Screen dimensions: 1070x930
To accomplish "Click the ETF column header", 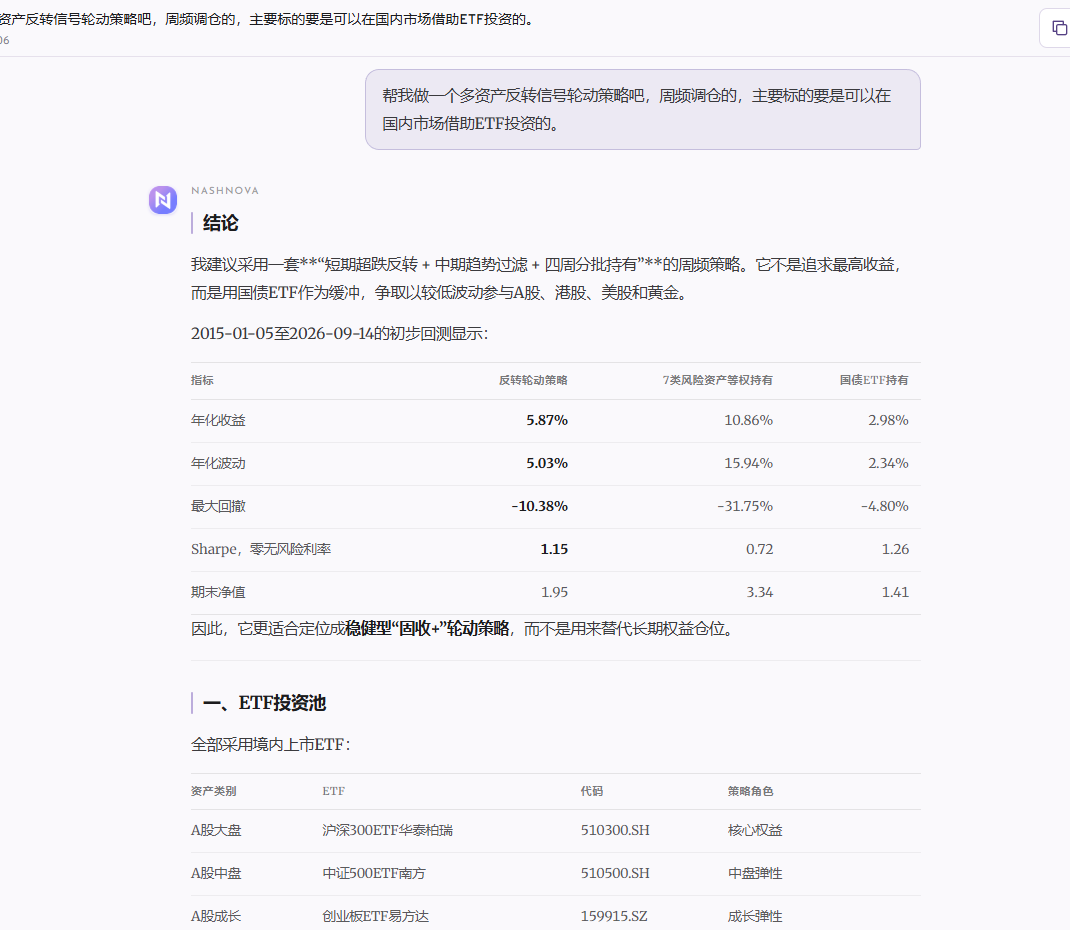I will [x=334, y=791].
